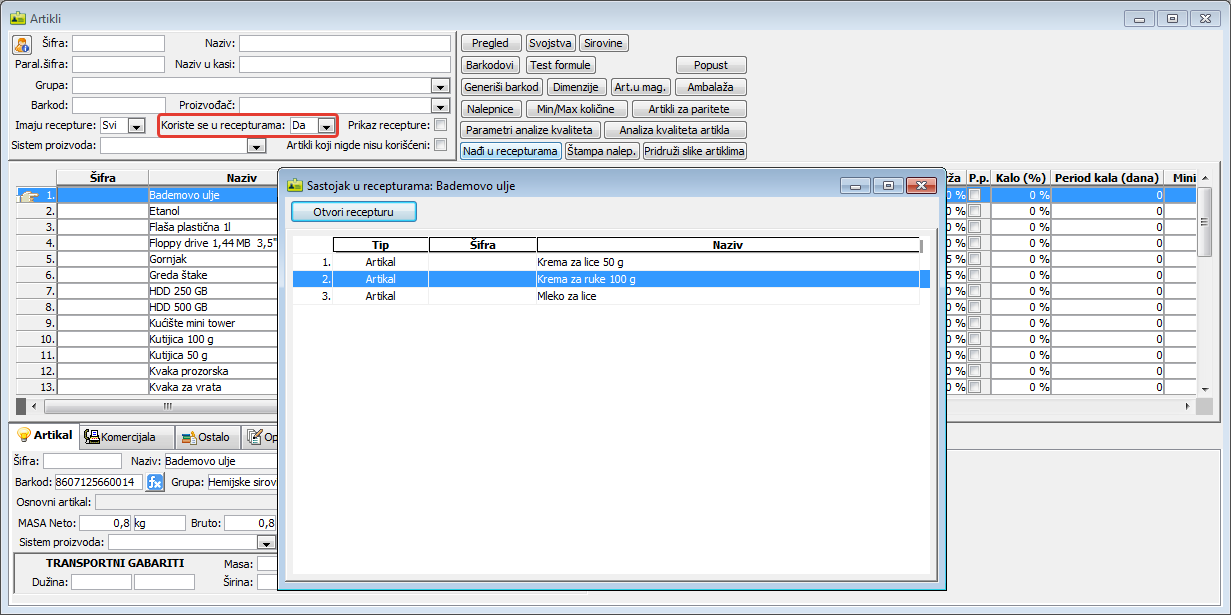Expand the Grupa filter dropdown
Screen dimensions: 1231x615
tap(439, 86)
